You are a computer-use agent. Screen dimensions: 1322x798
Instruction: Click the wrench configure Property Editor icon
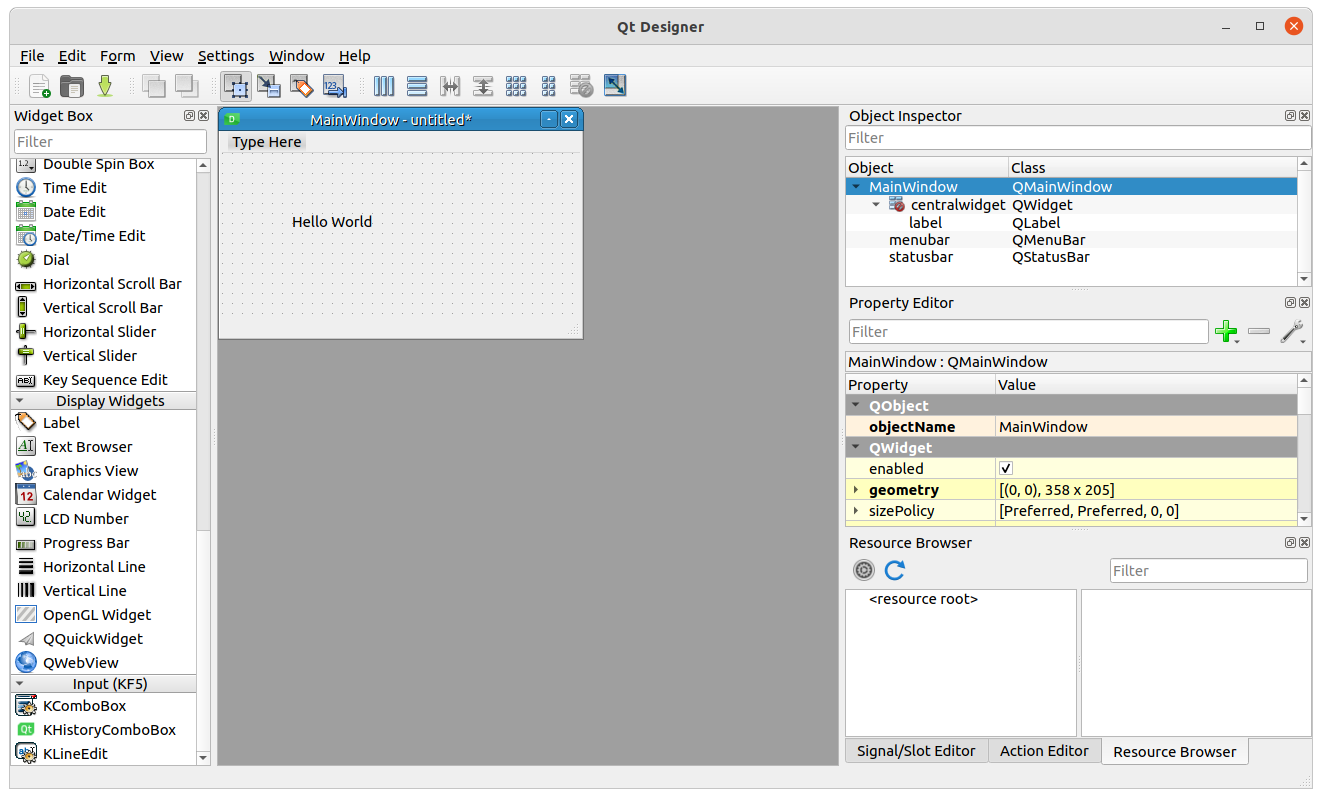point(1292,332)
